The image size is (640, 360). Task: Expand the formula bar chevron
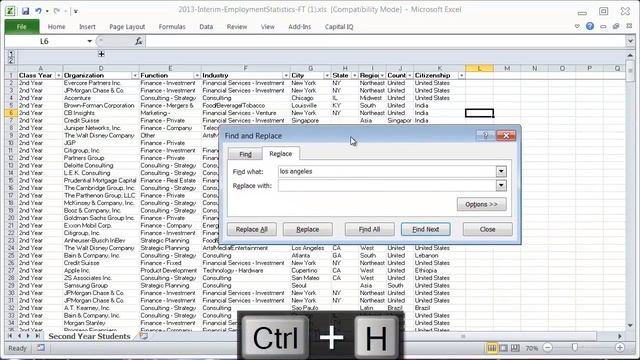tap(630, 41)
